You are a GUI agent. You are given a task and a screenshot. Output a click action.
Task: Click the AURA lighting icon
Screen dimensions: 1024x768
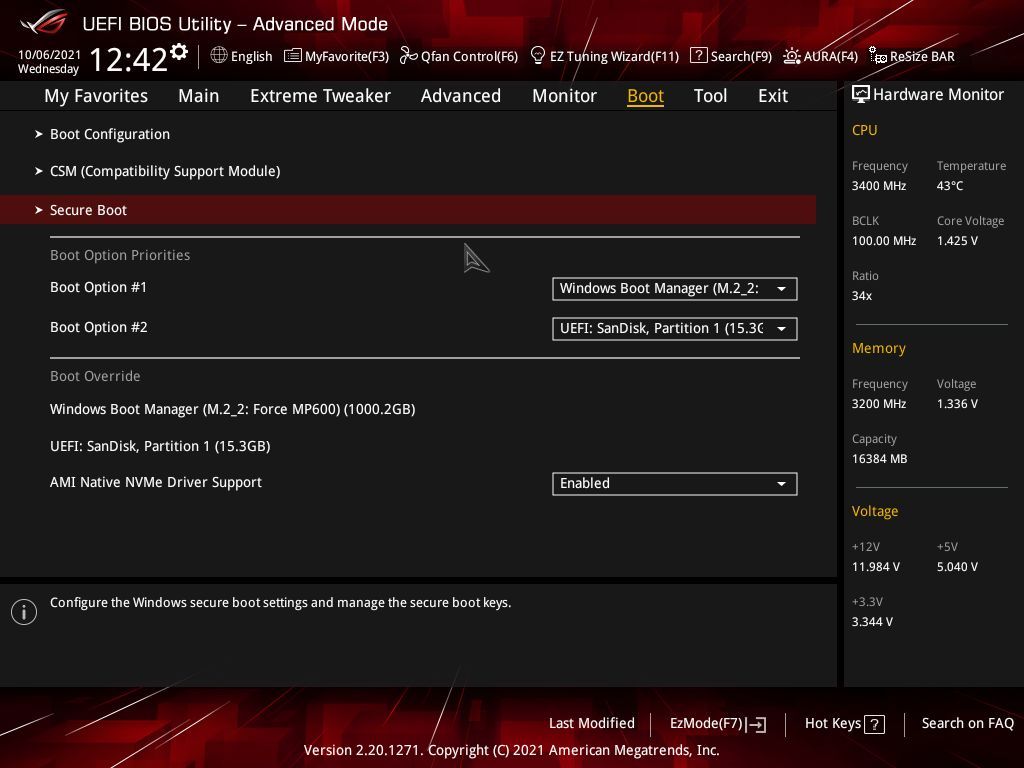(792, 56)
